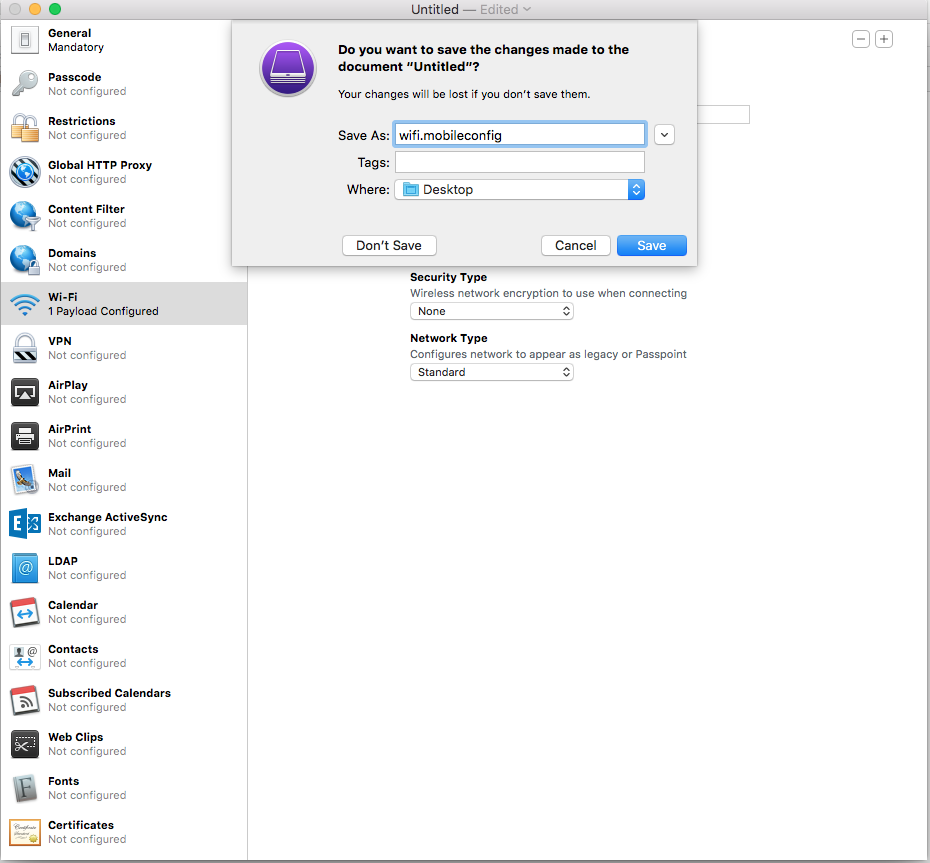The height and width of the screenshot is (863, 930).
Task: Select the 'Passcode' sidebar label
Action: pyautogui.click(x=75, y=77)
